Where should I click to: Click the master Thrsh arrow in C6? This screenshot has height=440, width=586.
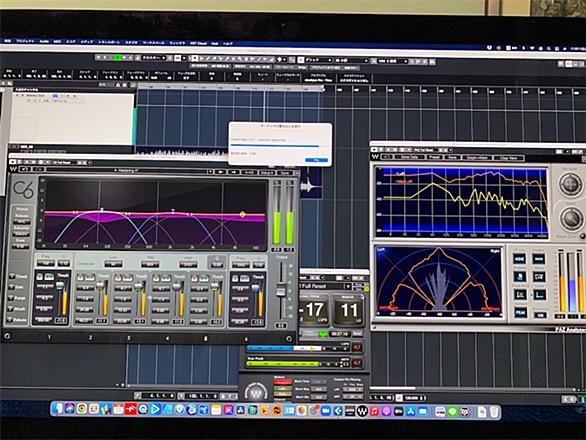click(x=11, y=276)
